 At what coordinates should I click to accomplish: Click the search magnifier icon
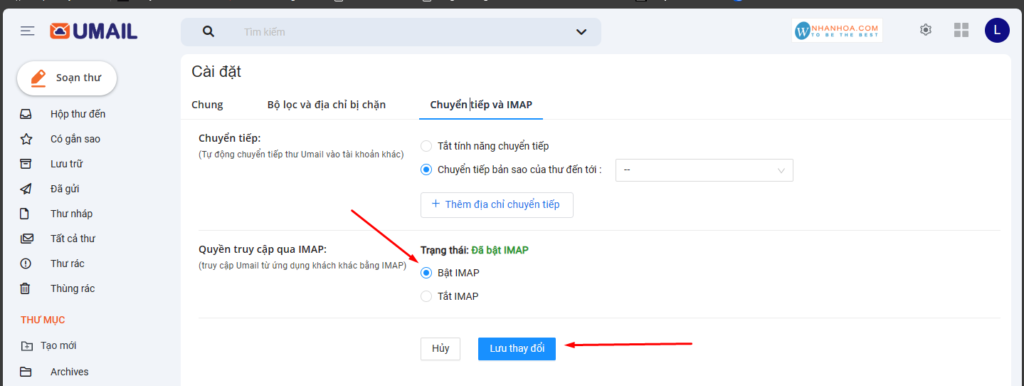point(208,31)
